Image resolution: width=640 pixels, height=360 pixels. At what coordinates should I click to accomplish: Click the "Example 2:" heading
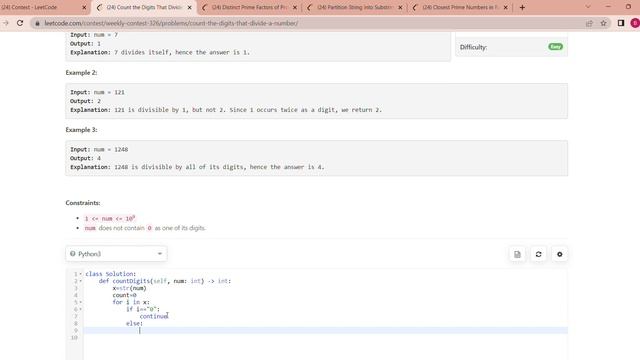(81, 73)
